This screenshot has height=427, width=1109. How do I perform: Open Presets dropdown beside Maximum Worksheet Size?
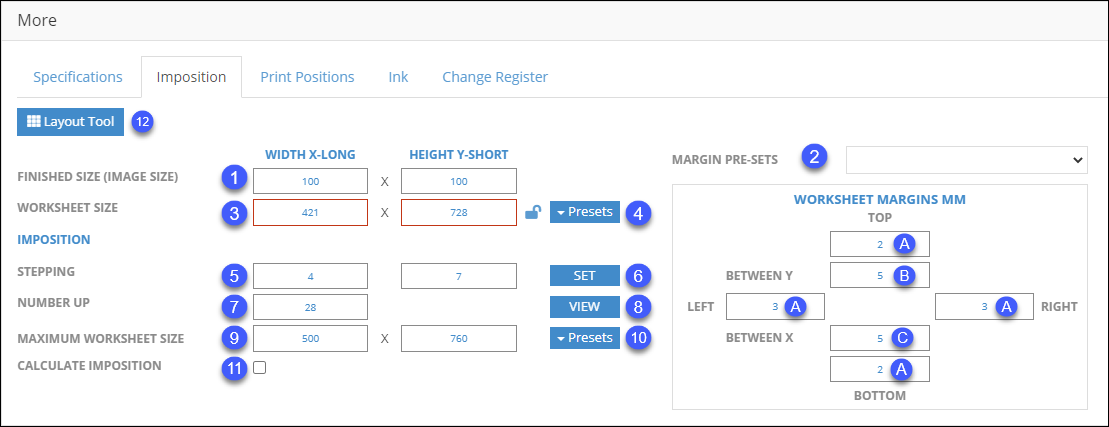coord(585,338)
